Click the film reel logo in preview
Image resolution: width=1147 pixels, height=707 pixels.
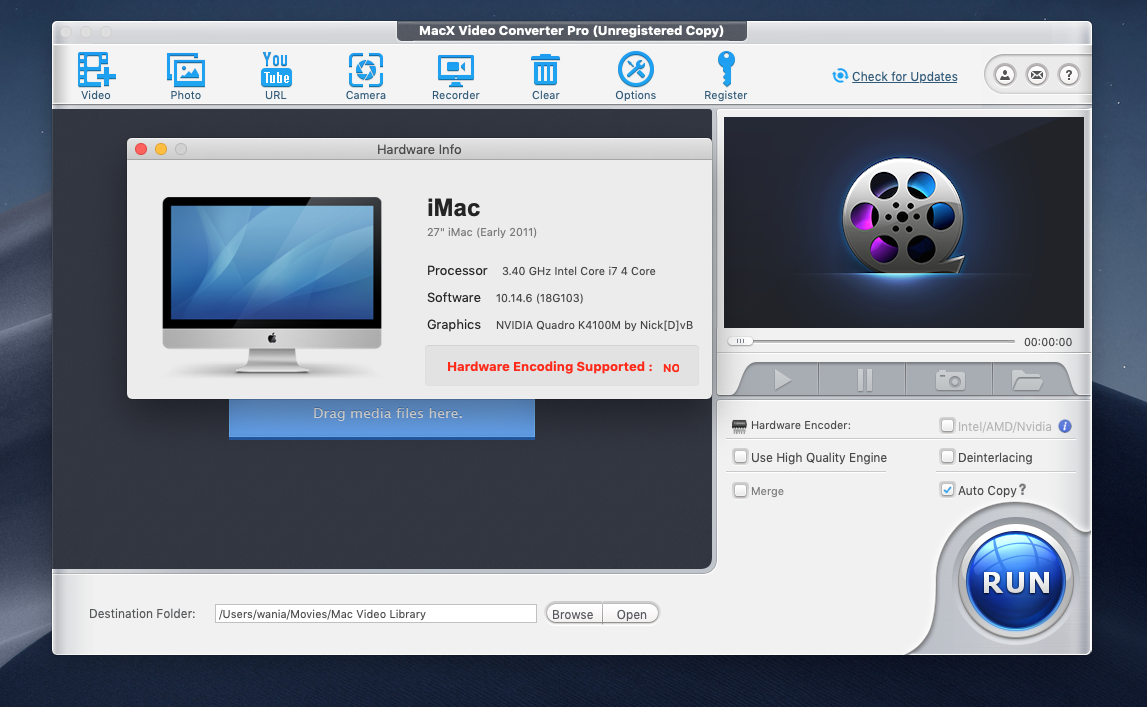903,217
